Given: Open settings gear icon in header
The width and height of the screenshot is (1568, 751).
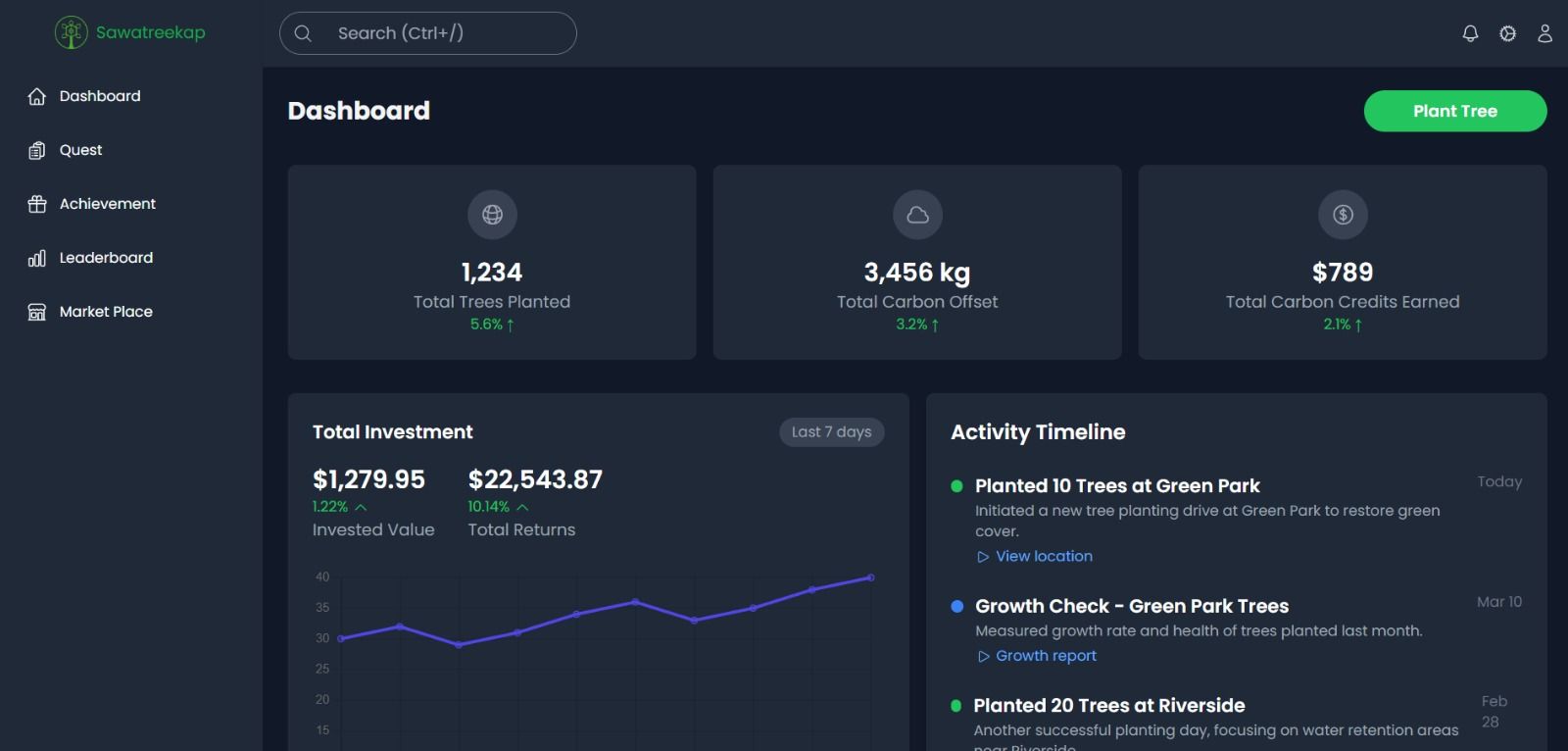Looking at the screenshot, I should [x=1507, y=33].
